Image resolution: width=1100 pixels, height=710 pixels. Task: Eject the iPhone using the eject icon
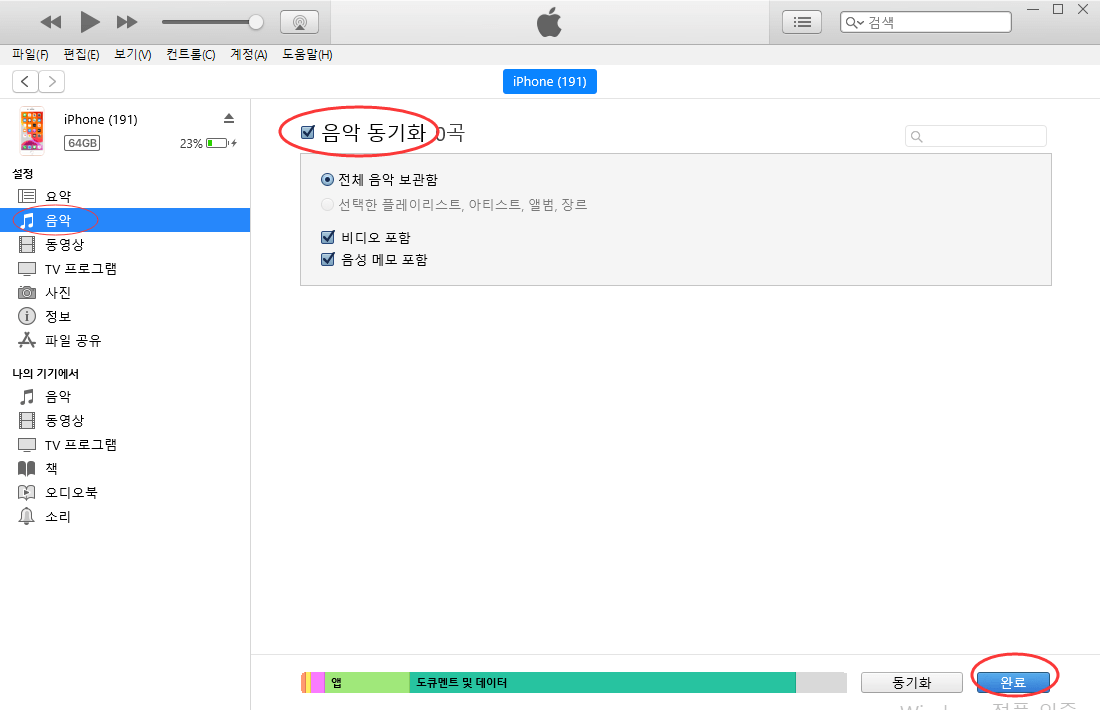229,118
